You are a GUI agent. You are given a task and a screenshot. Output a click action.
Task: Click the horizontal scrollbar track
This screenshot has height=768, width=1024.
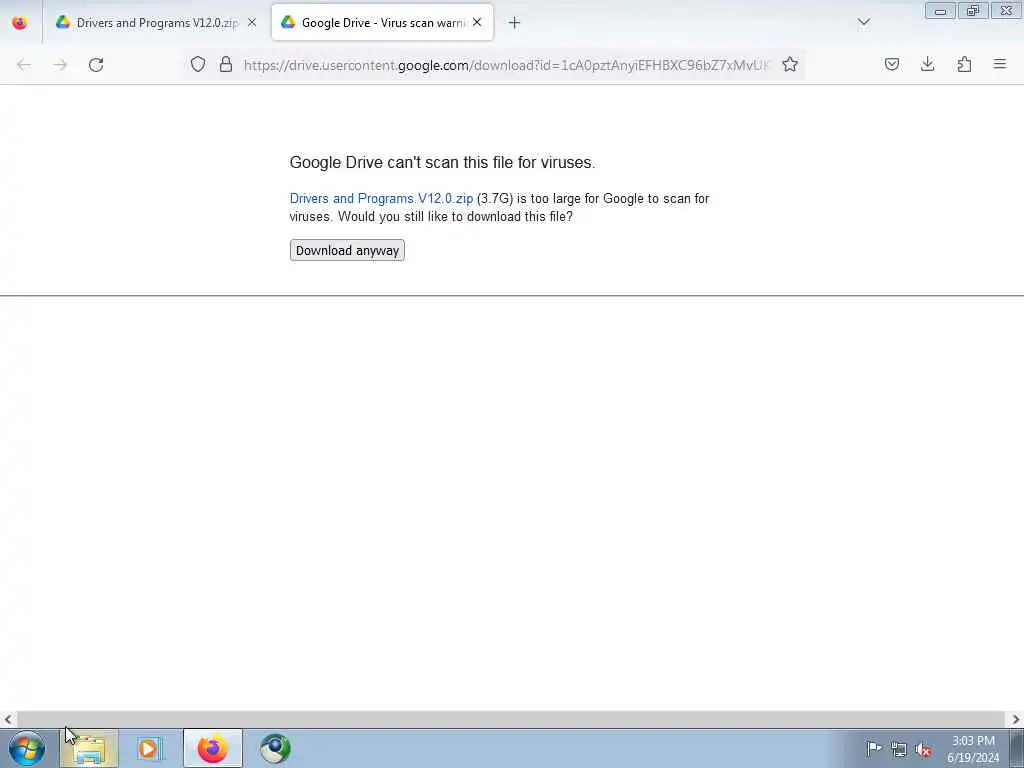pyautogui.click(x=511, y=720)
